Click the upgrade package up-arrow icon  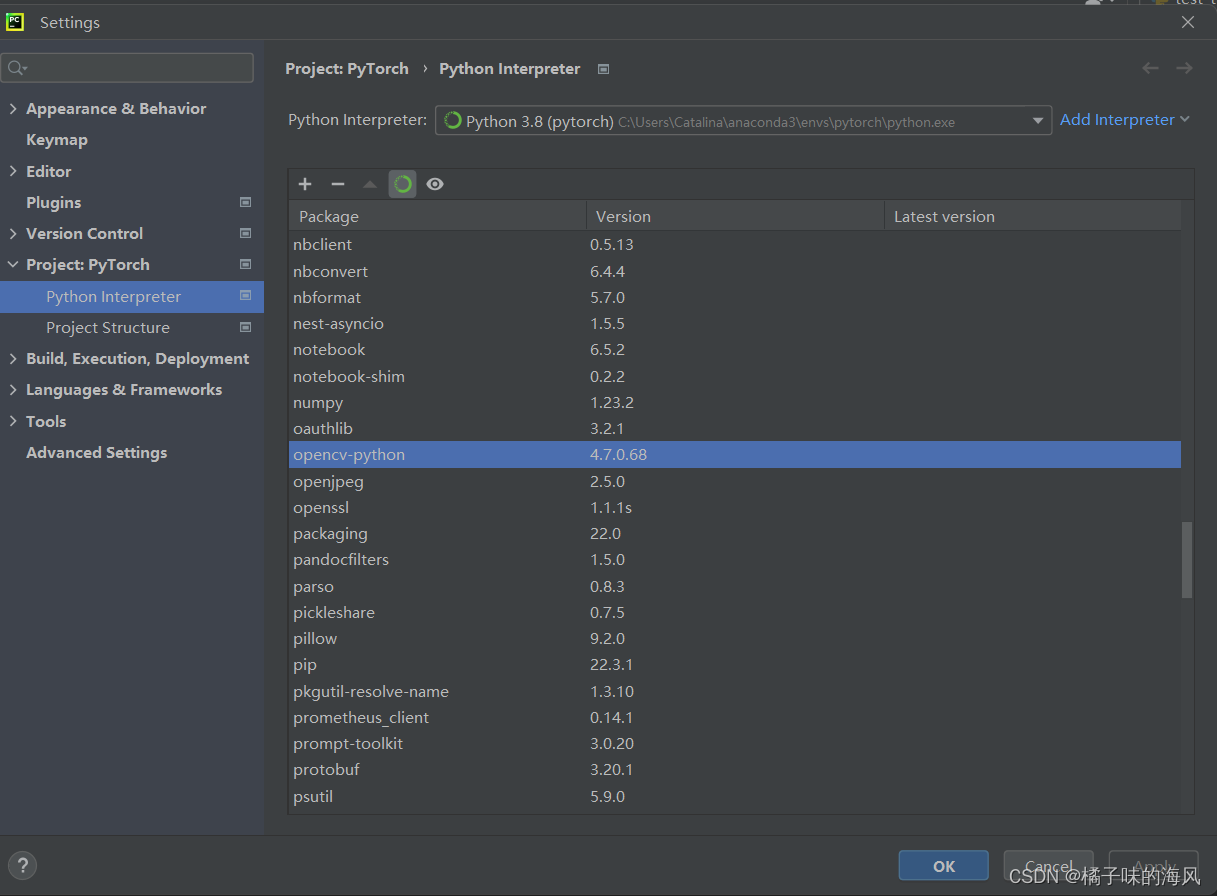(370, 184)
